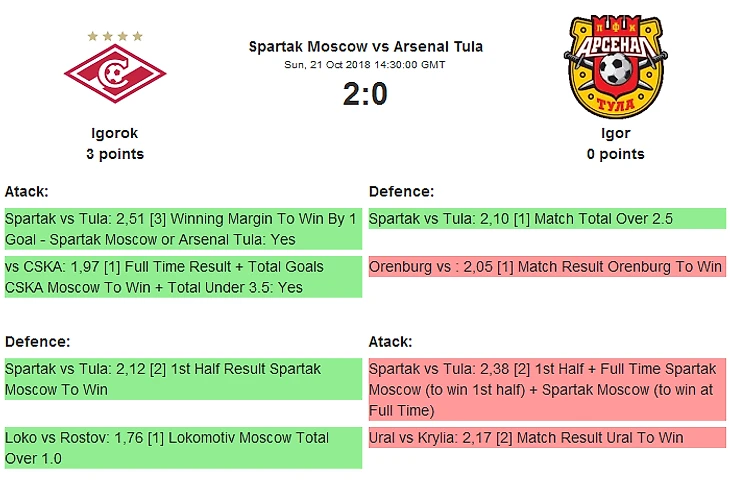The image size is (730, 480).
Task: Select the Match Total Over 2.5 bet
Action: [x=547, y=219]
